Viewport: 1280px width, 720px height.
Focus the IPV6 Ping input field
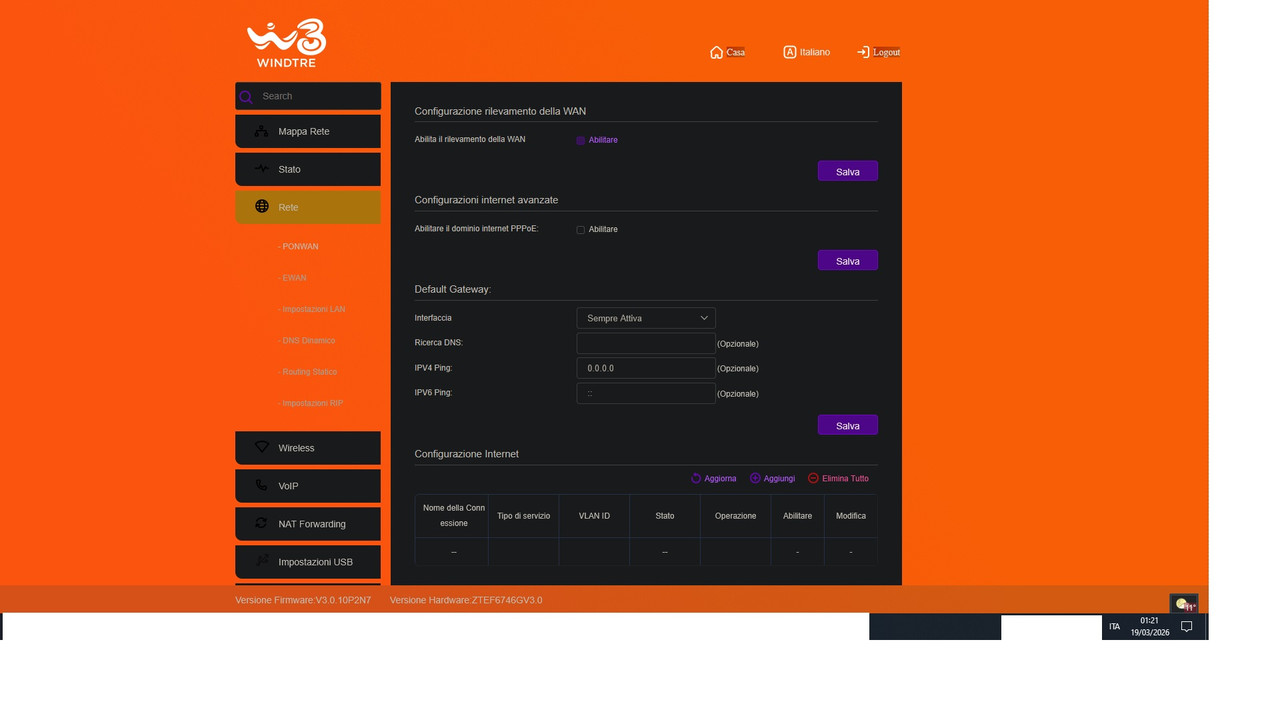[646, 393]
